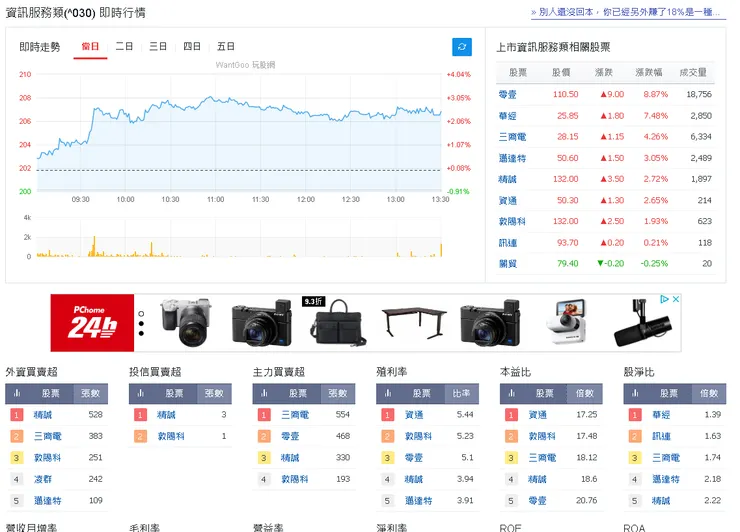Click chart icon in 外資買賣超 table header
The height and width of the screenshot is (532, 740).
pos(17,393)
